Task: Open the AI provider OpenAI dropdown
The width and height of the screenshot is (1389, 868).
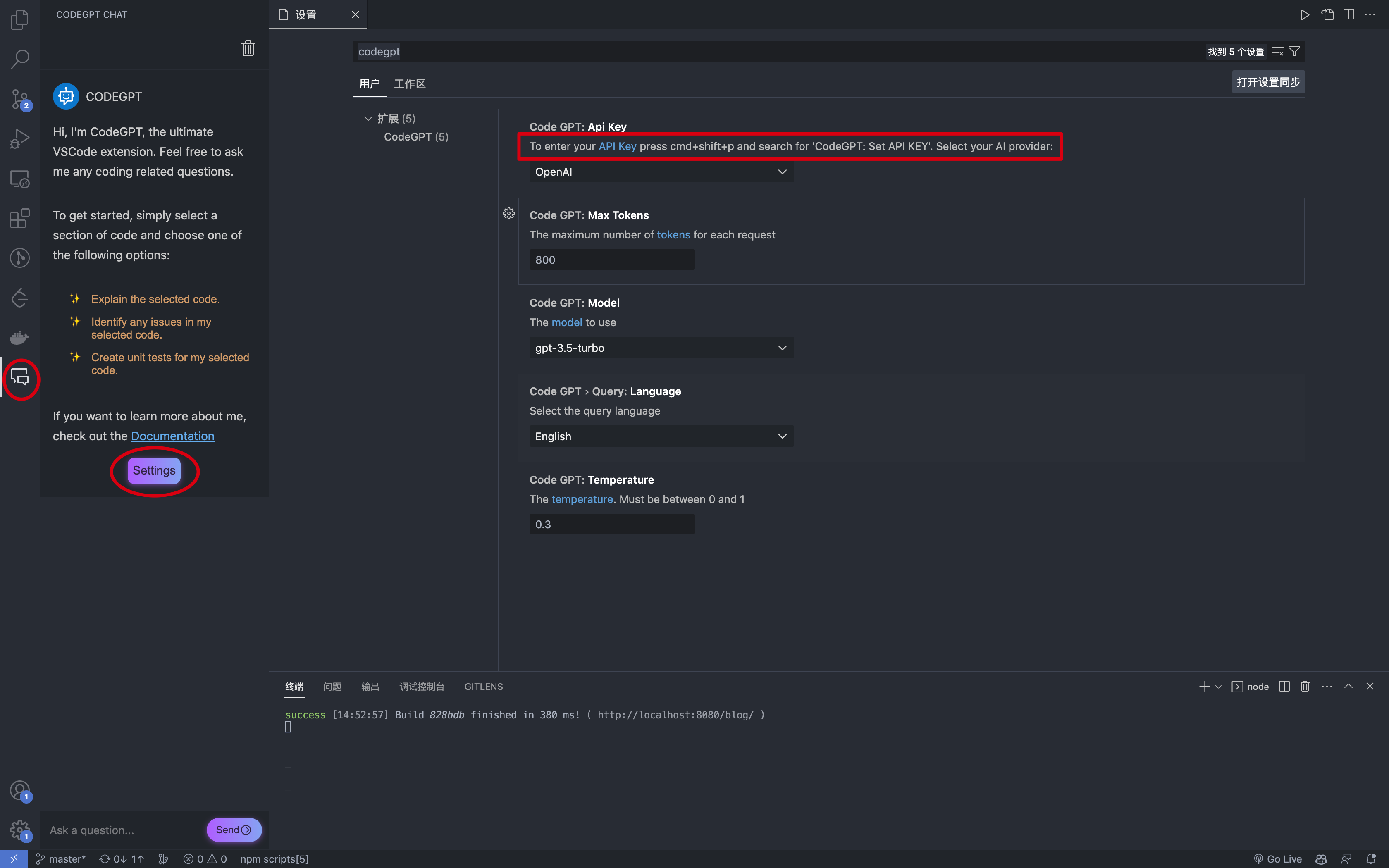Action: coord(661,172)
